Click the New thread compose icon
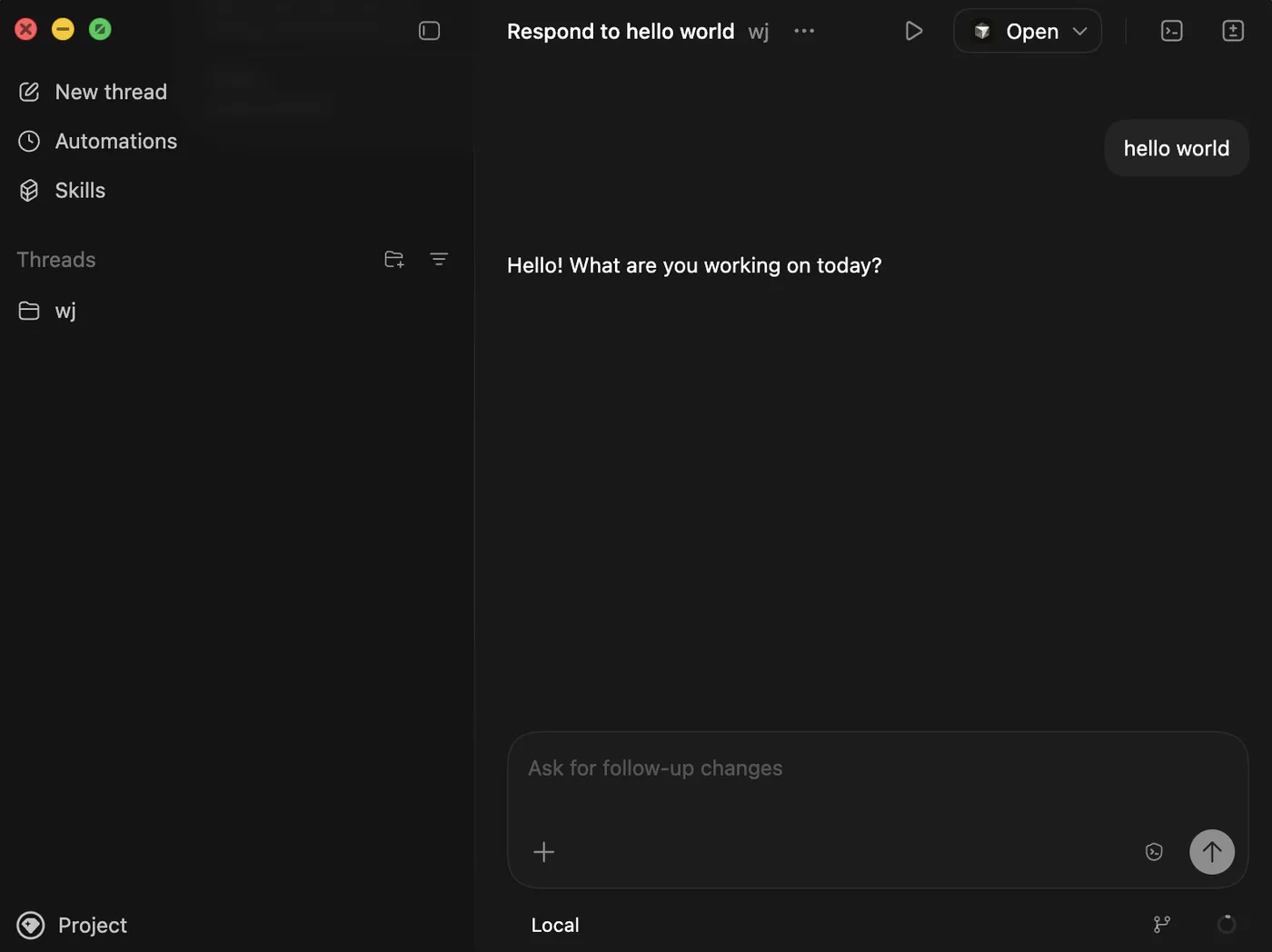Viewport: 1272px width, 952px height. tap(29, 92)
